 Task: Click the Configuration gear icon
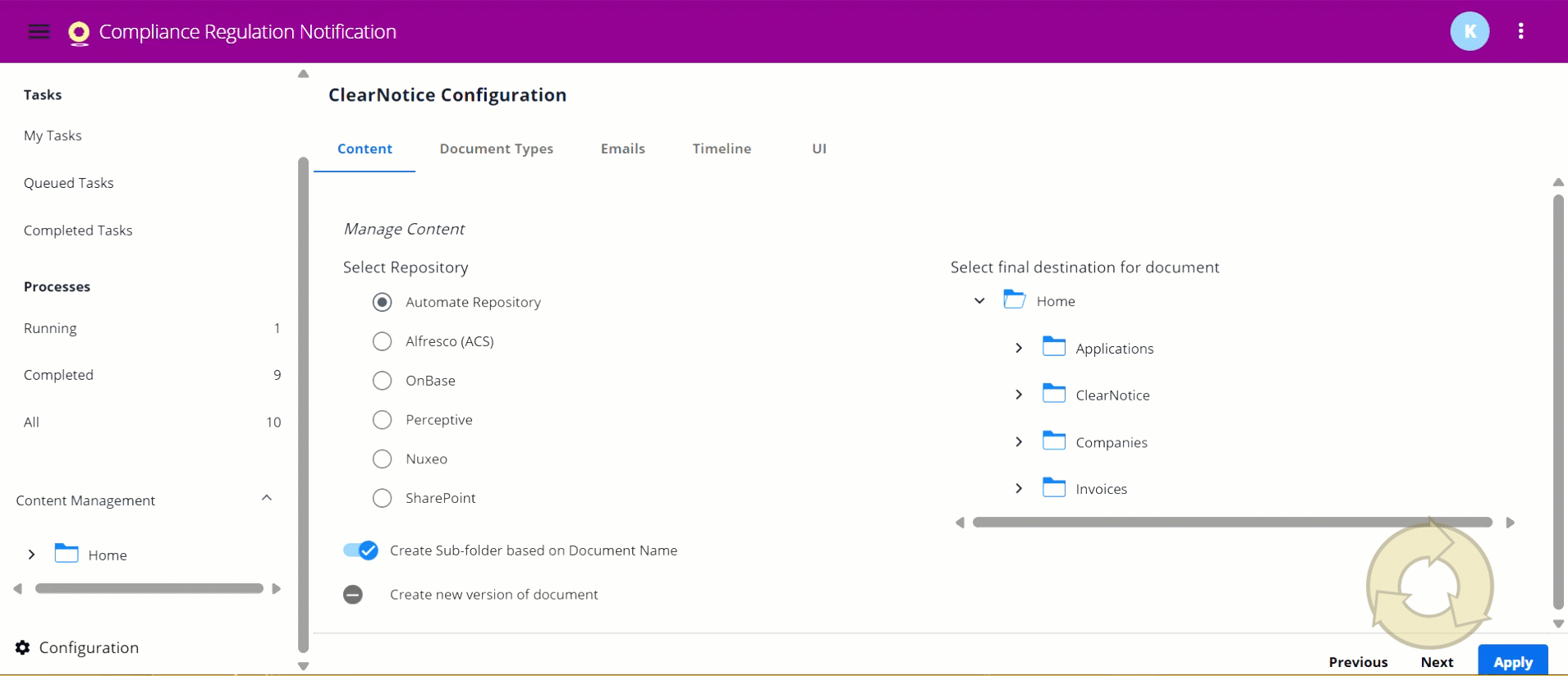(x=23, y=647)
